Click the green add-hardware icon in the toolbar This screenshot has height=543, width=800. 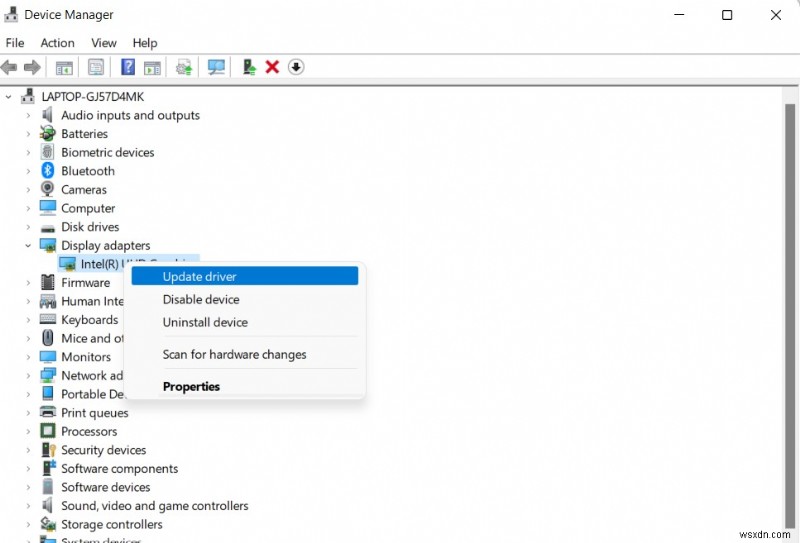point(249,67)
